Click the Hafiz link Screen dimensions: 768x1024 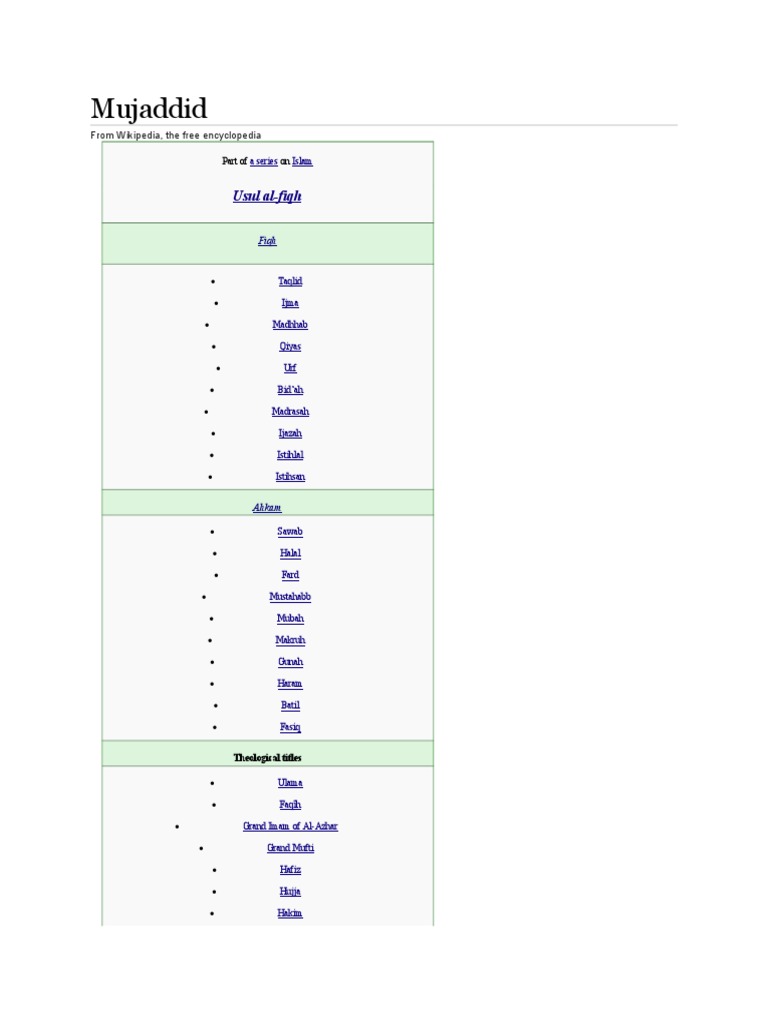point(290,870)
